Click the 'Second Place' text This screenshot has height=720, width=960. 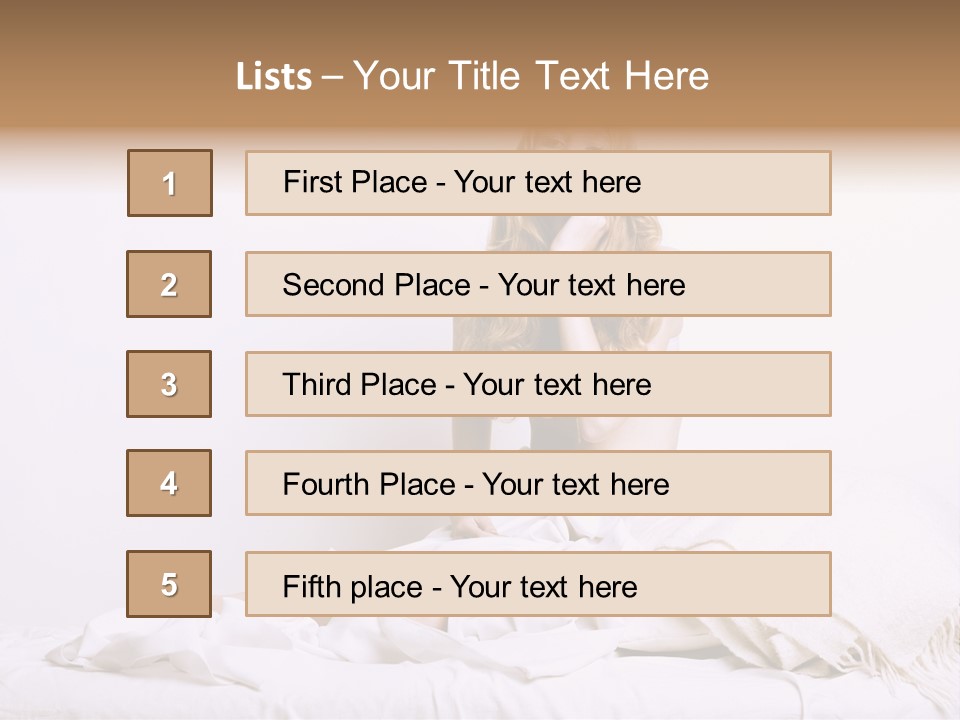377,285
